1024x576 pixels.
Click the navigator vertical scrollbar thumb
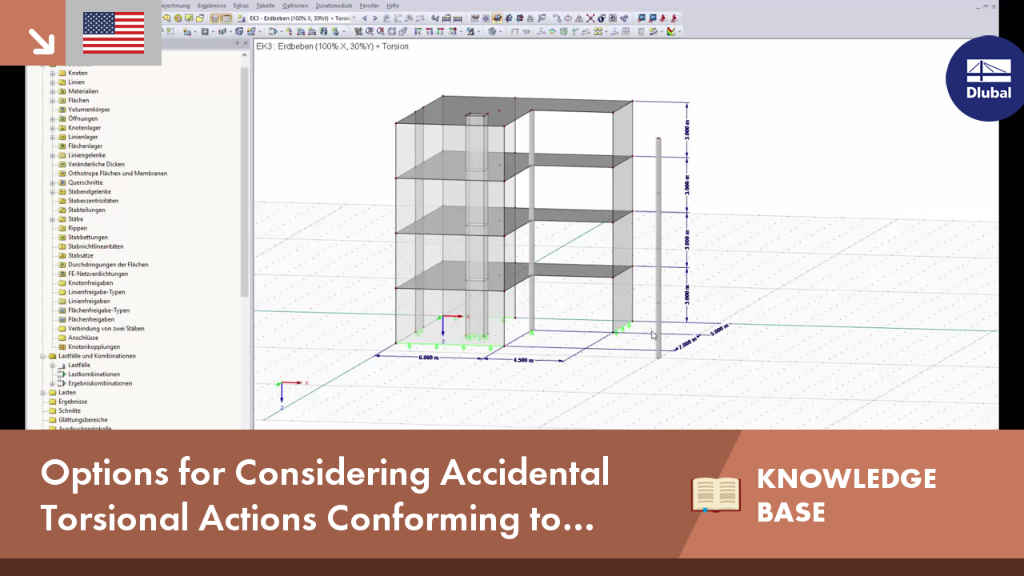(245, 182)
